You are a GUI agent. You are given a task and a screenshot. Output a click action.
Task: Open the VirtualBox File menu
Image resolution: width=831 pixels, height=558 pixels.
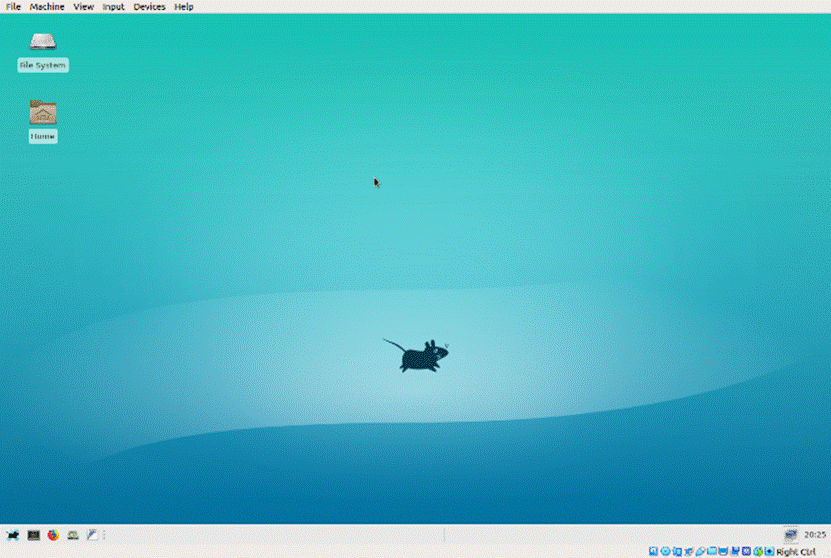point(13,7)
